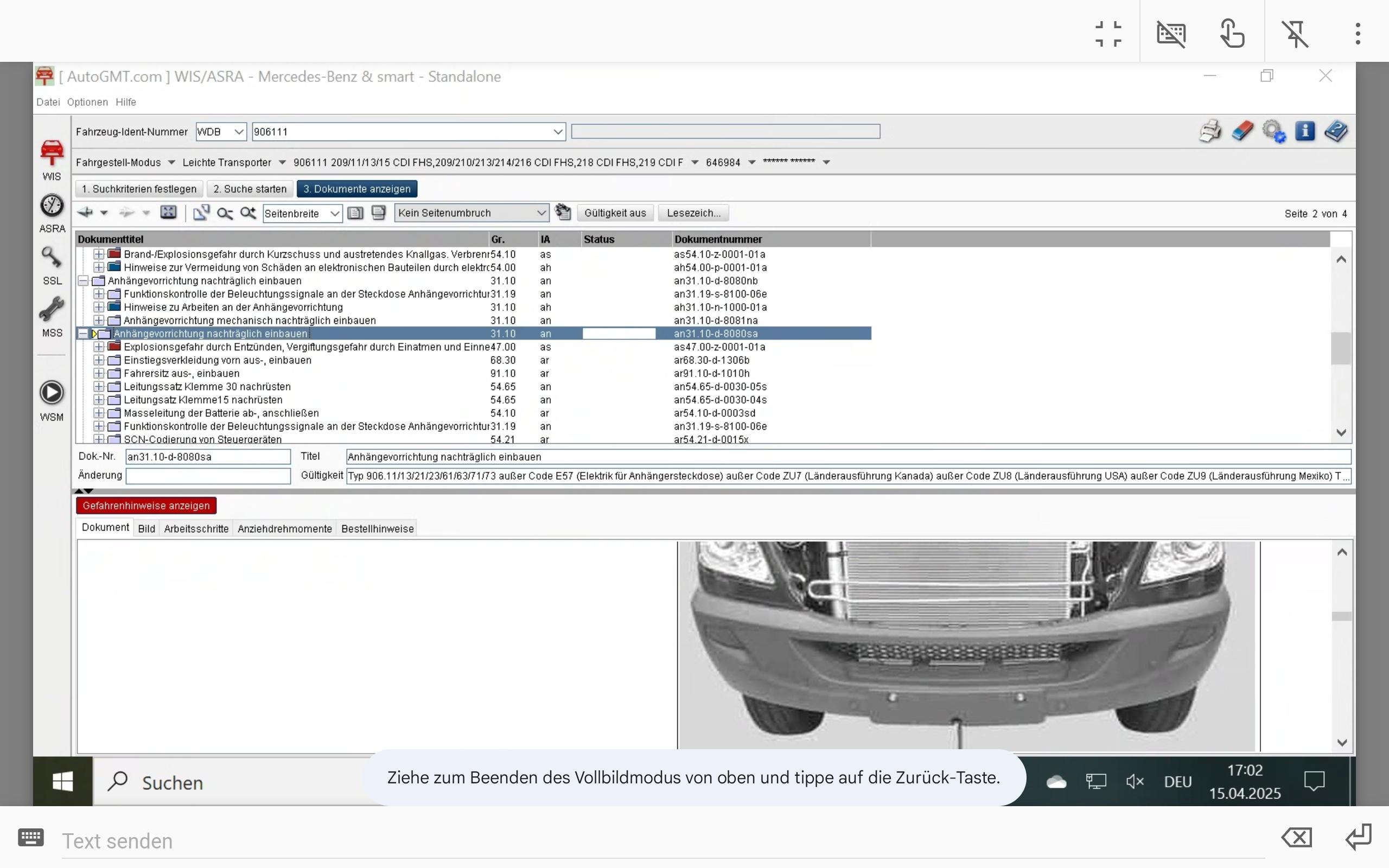1389x868 pixels.
Task: Open the SSL search module
Action: [x=52, y=265]
